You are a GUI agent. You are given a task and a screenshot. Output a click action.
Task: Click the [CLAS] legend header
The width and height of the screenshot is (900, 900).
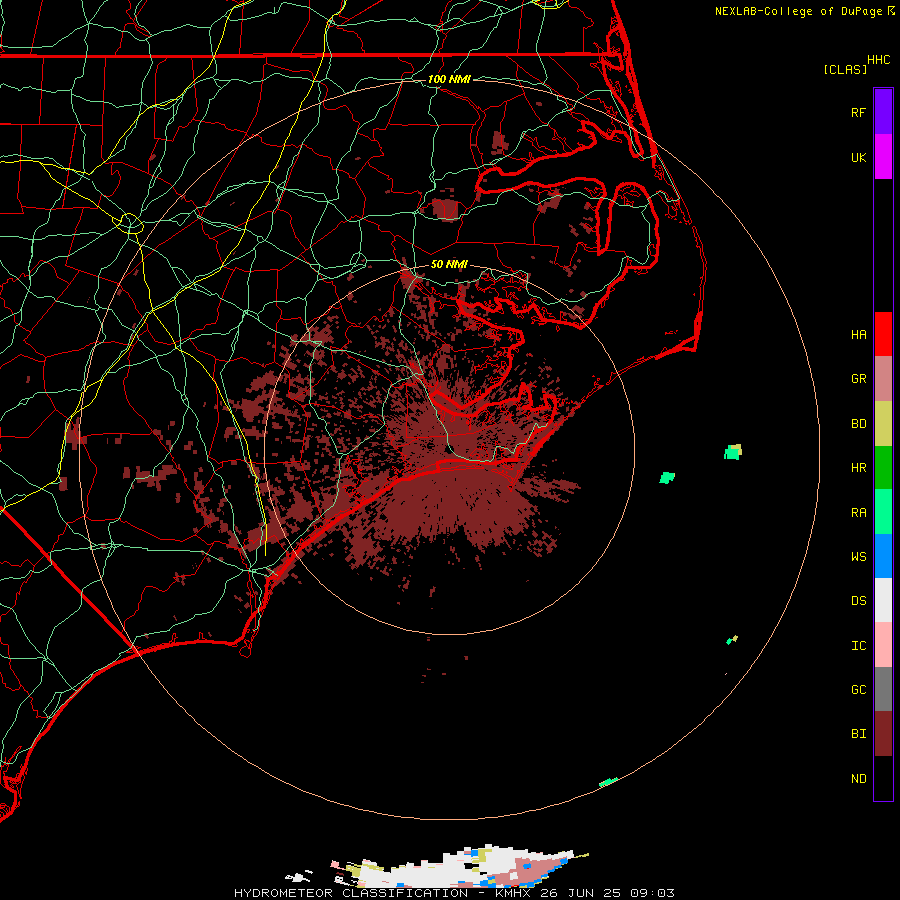click(845, 69)
